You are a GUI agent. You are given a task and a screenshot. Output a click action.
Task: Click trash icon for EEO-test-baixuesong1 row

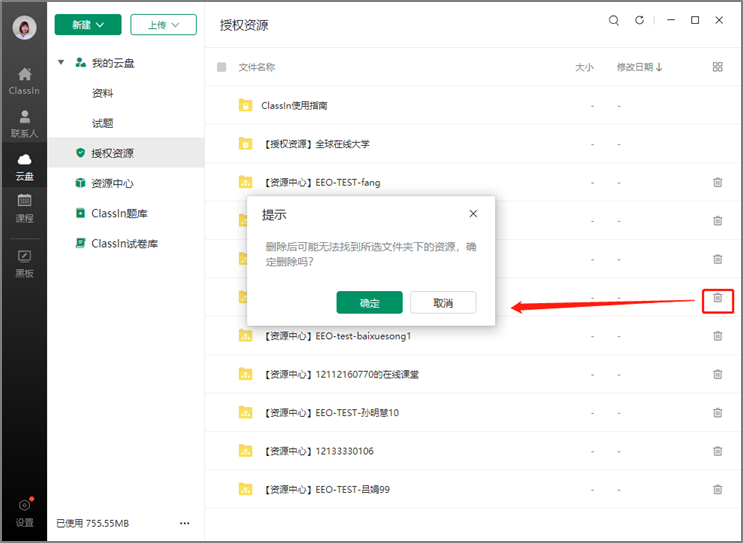(717, 336)
